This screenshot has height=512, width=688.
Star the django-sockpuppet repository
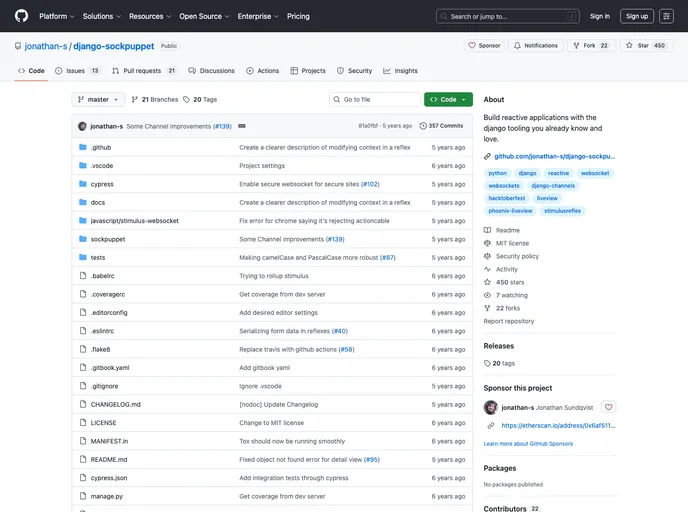(x=647, y=45)
